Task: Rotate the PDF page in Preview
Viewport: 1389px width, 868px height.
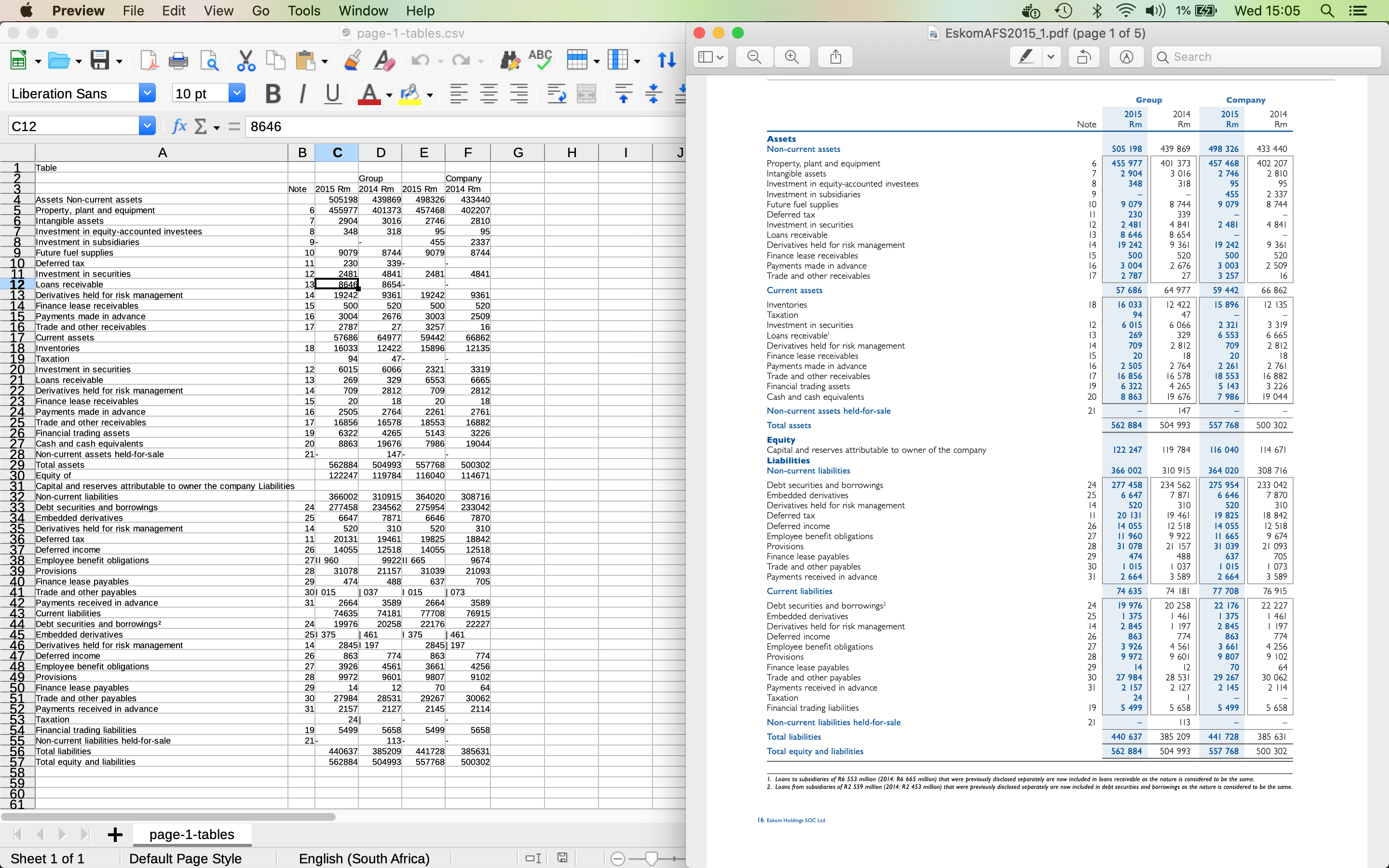Action: [x=1084, y=57]
